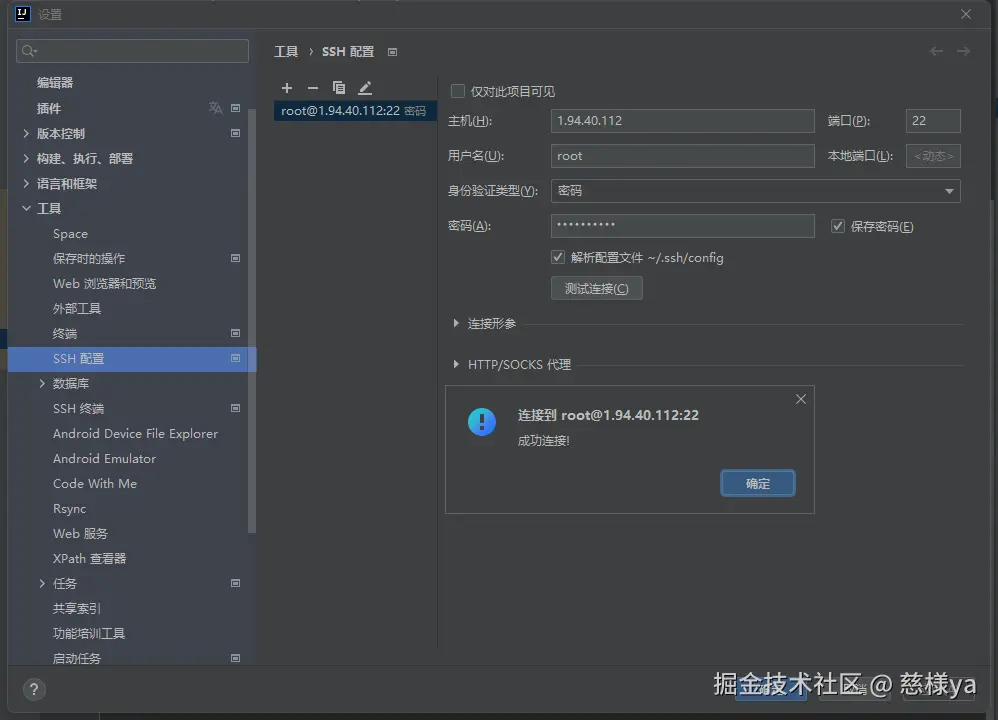Open help using the question mark icon

[x=33, y=689]
